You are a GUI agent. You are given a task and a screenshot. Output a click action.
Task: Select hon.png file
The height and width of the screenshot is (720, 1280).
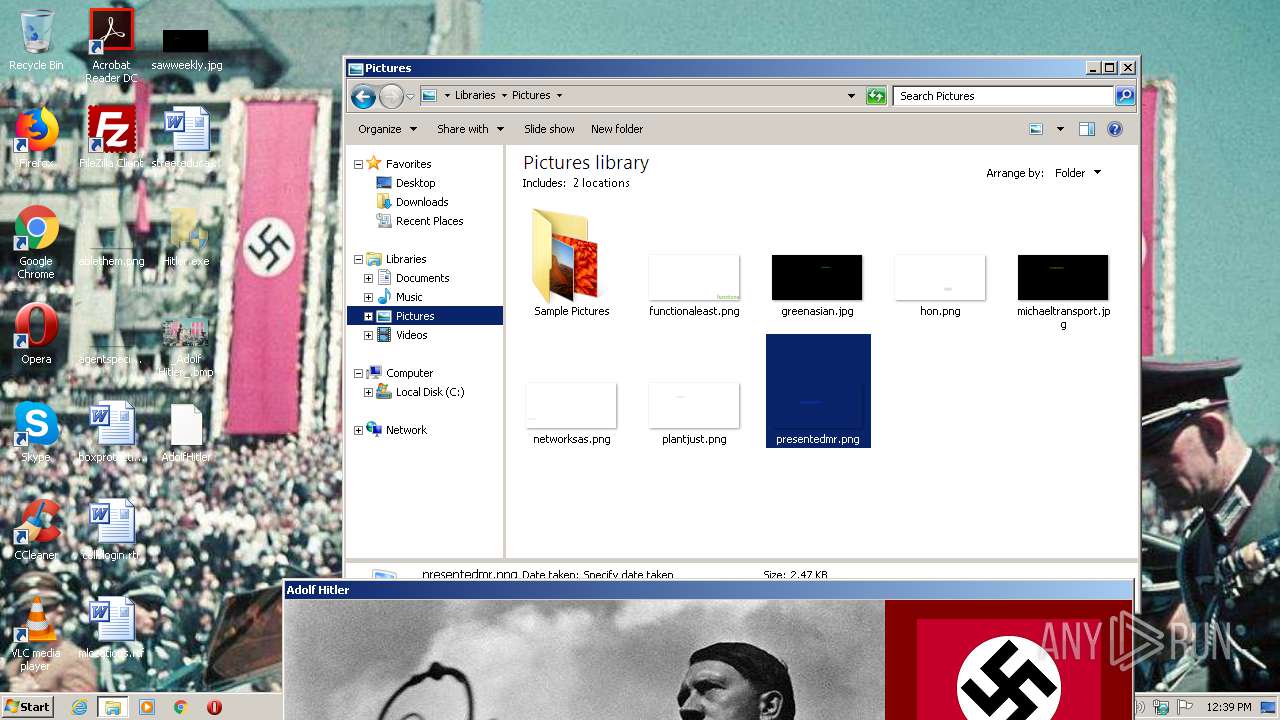(940, 285)
